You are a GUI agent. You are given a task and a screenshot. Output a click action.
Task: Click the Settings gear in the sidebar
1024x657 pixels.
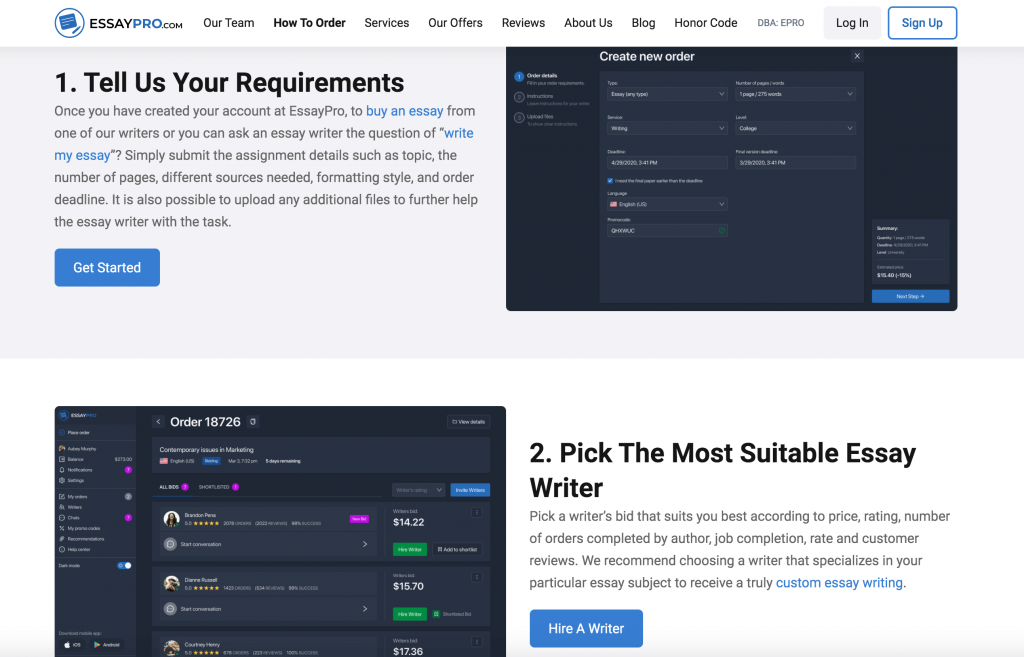pos(62,480)
